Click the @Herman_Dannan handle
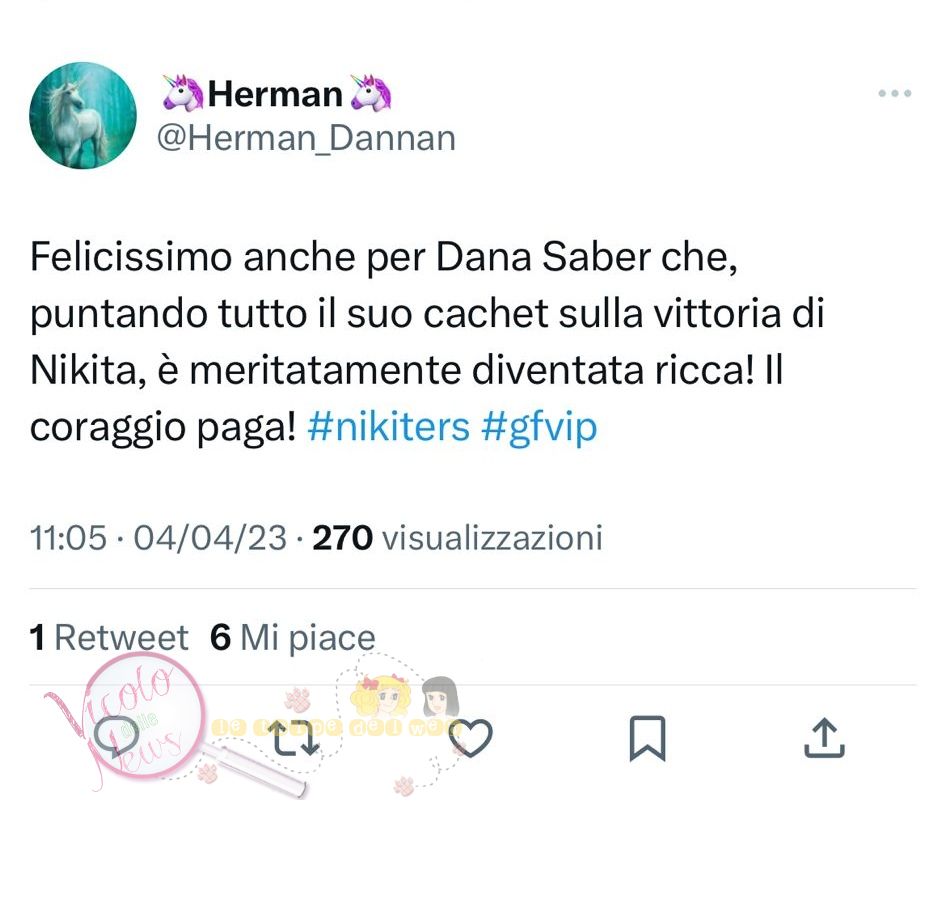The height and width of the screenshot is (922, 946). [x=306, y=139]
